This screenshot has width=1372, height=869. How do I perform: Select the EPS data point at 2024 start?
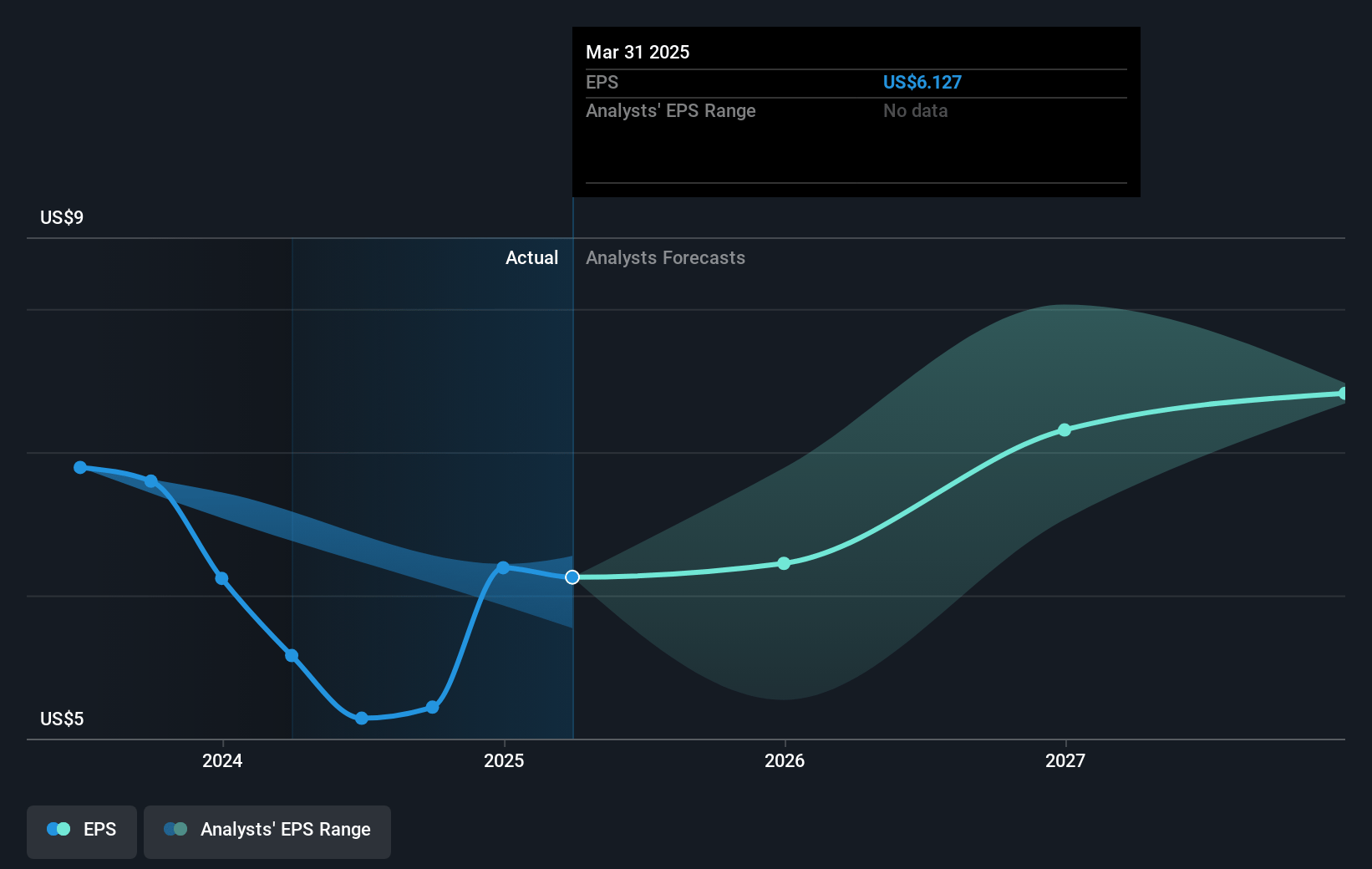[221, 578]
